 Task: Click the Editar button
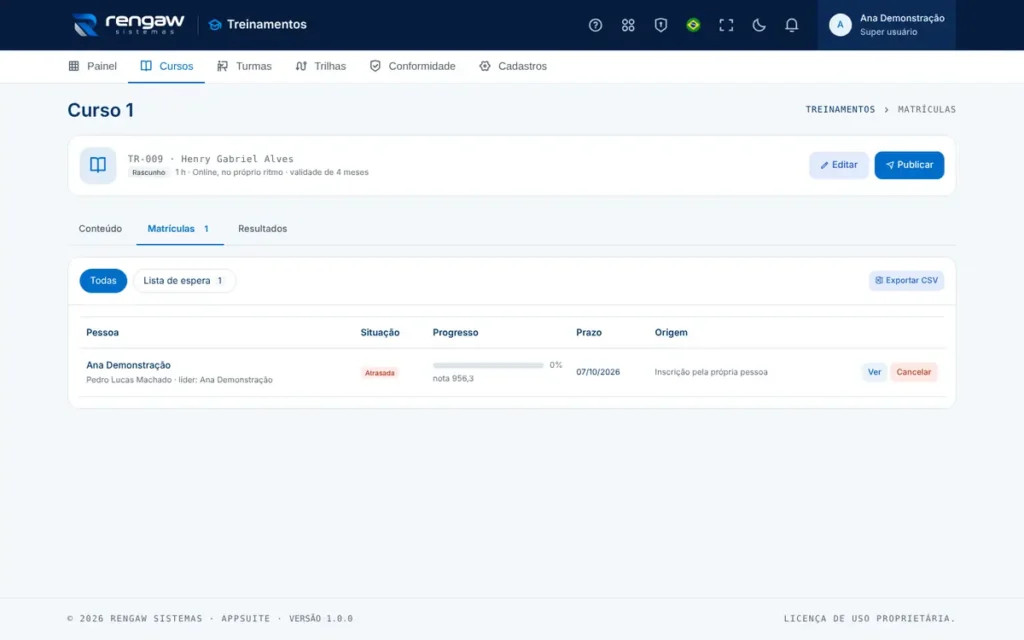pos(839,165)
